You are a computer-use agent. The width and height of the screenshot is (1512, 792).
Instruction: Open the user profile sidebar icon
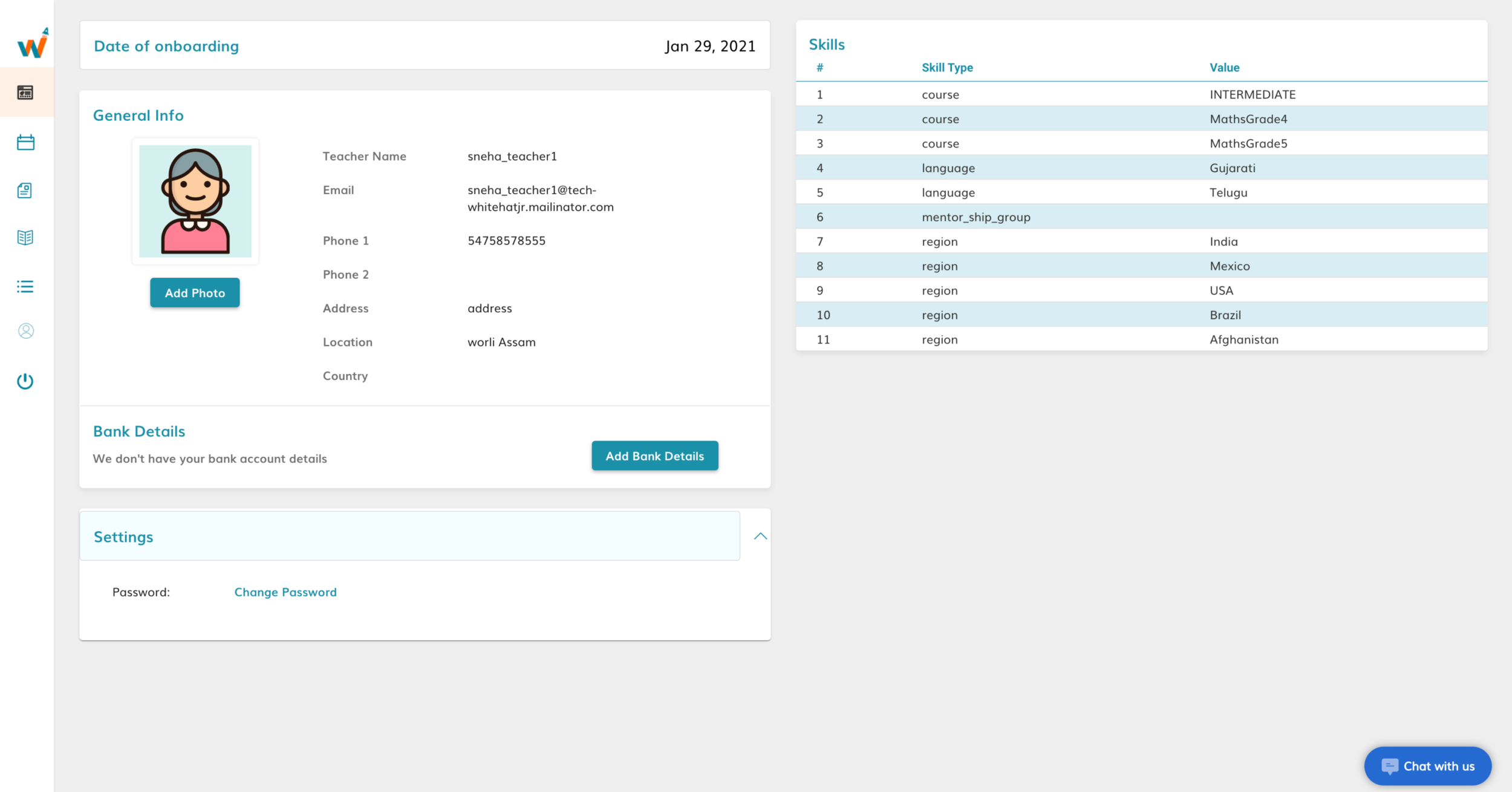click(x=25, y=331)
